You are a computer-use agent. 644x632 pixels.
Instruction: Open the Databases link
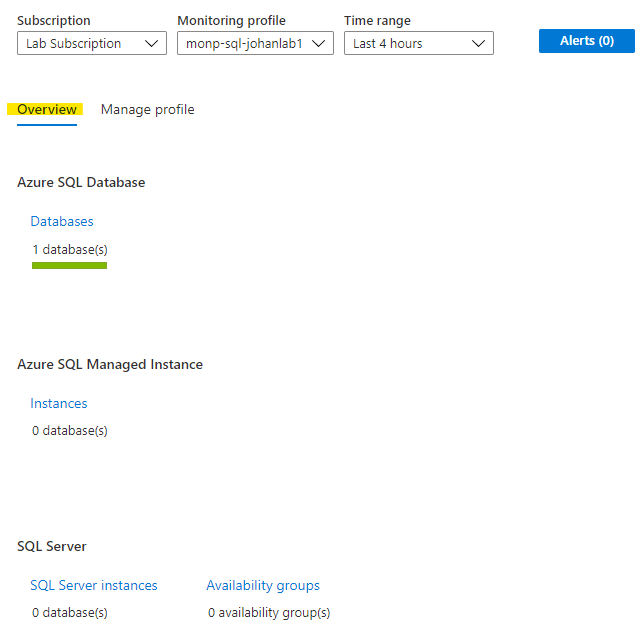(x=62, y=222)
